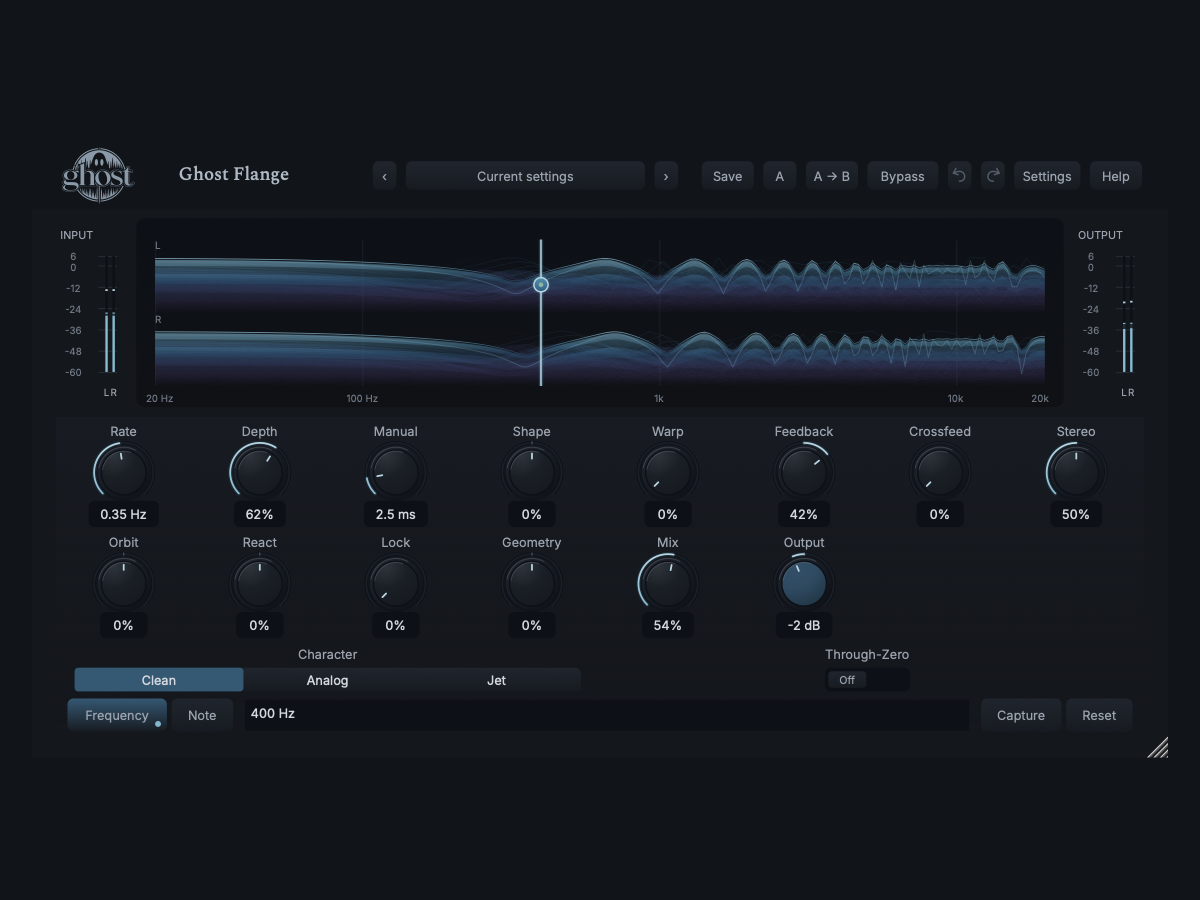
Task: Click the input level meter
Action: point(108,314)
